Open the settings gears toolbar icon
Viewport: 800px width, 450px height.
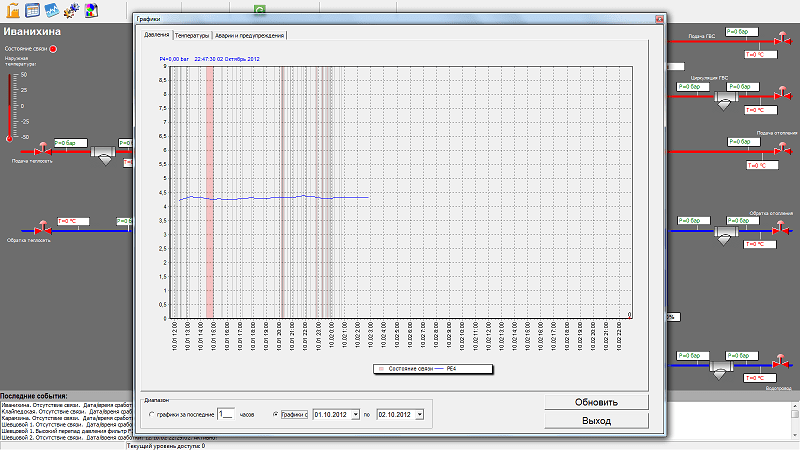coord(70,10)
